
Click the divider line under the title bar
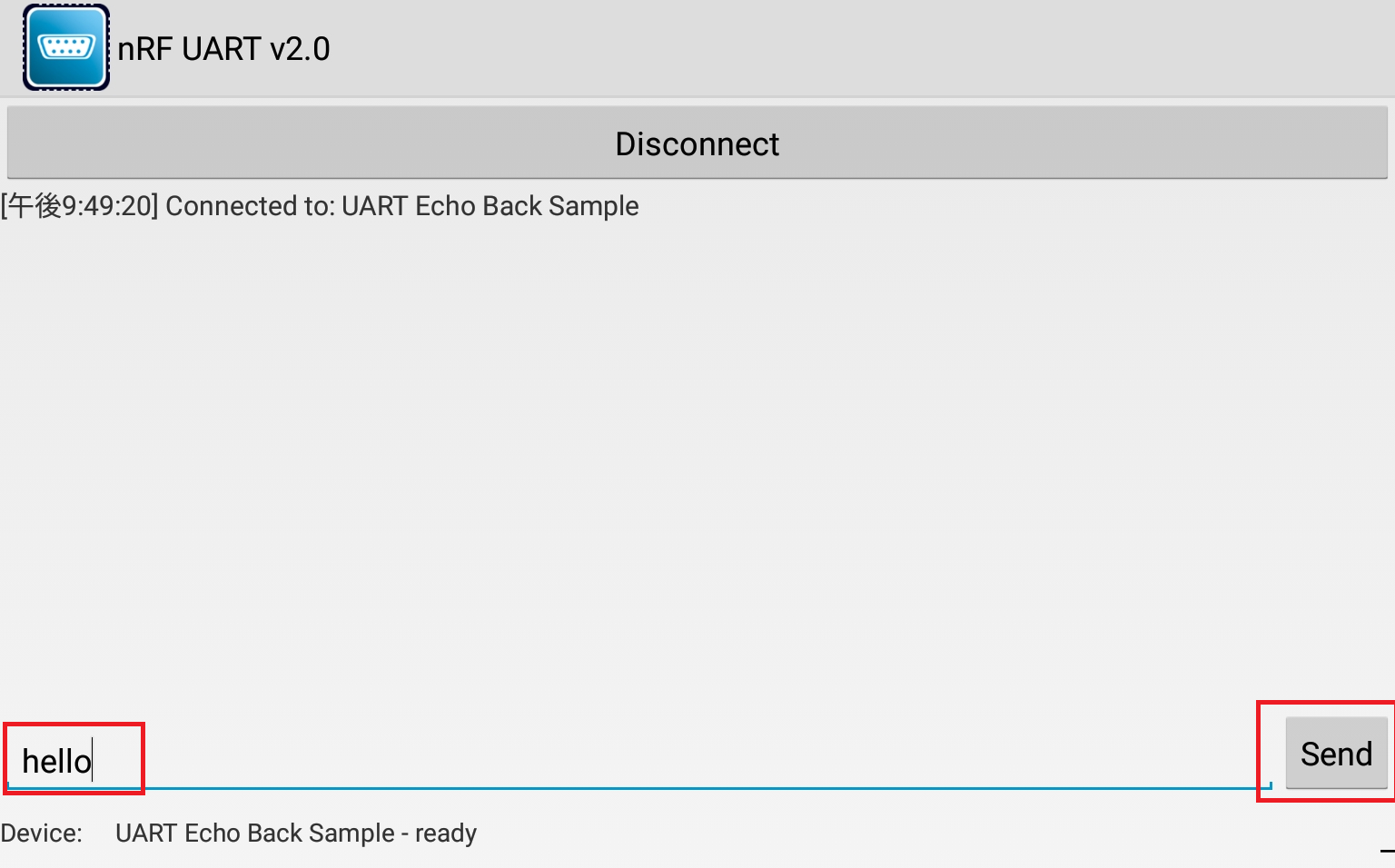[697, 96]
